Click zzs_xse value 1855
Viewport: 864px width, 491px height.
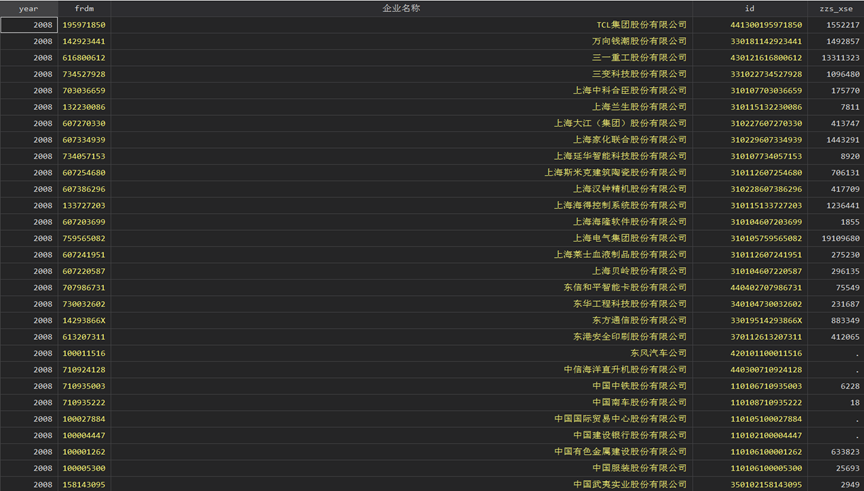(850, 222)
